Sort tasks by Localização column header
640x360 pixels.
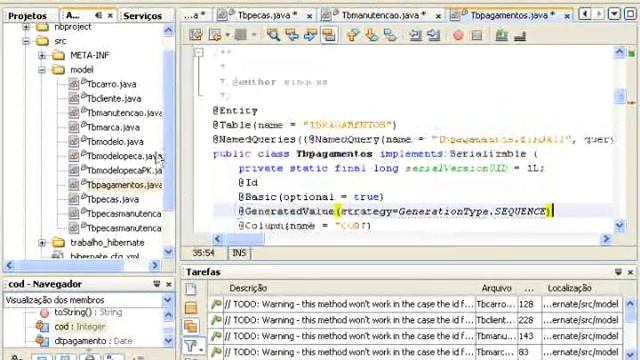click(x=570, y=288)
